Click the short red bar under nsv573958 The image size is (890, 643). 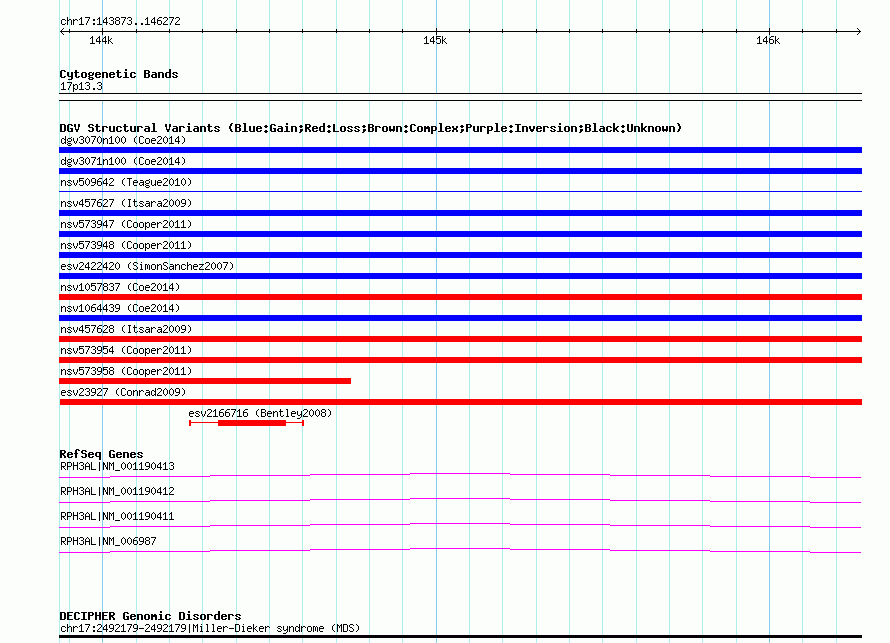pyautogui.click(x=205, y=381)
